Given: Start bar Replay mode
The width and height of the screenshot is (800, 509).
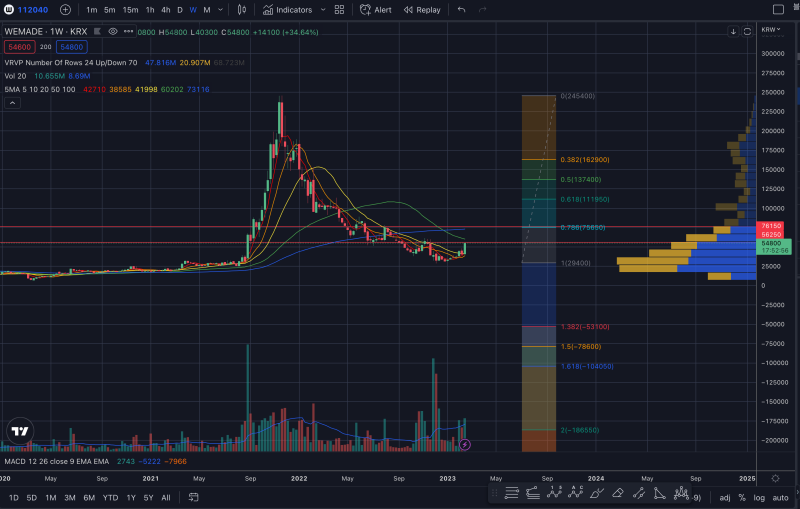Looking at the screenshot, I should [422, 10].
